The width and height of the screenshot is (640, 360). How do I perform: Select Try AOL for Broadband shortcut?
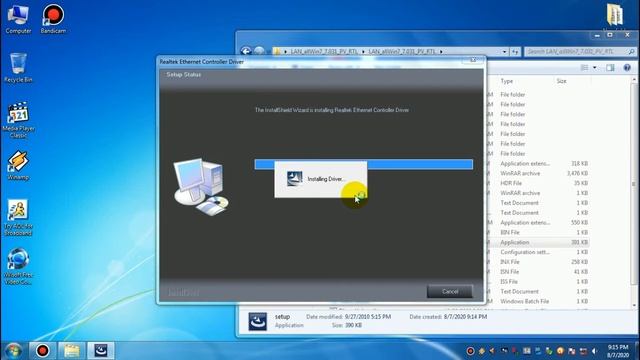pyautogui.click(x=18, y=218)
